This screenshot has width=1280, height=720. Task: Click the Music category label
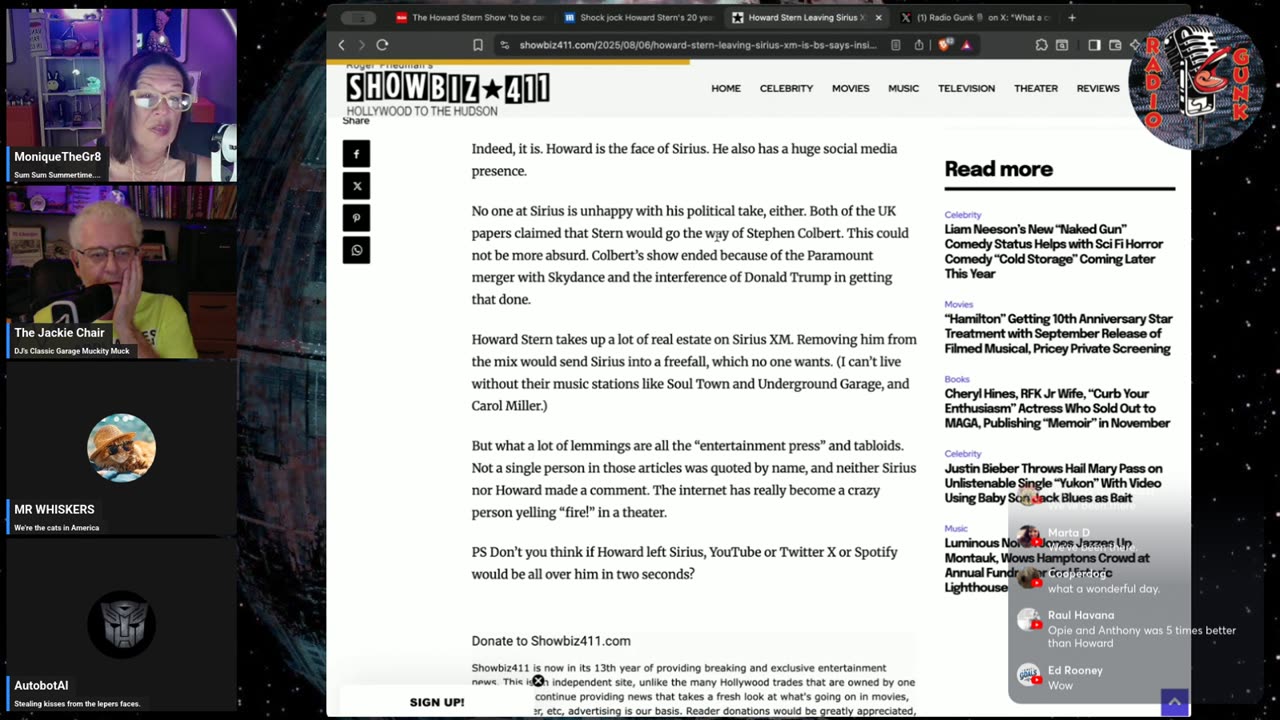pos(956,528)
